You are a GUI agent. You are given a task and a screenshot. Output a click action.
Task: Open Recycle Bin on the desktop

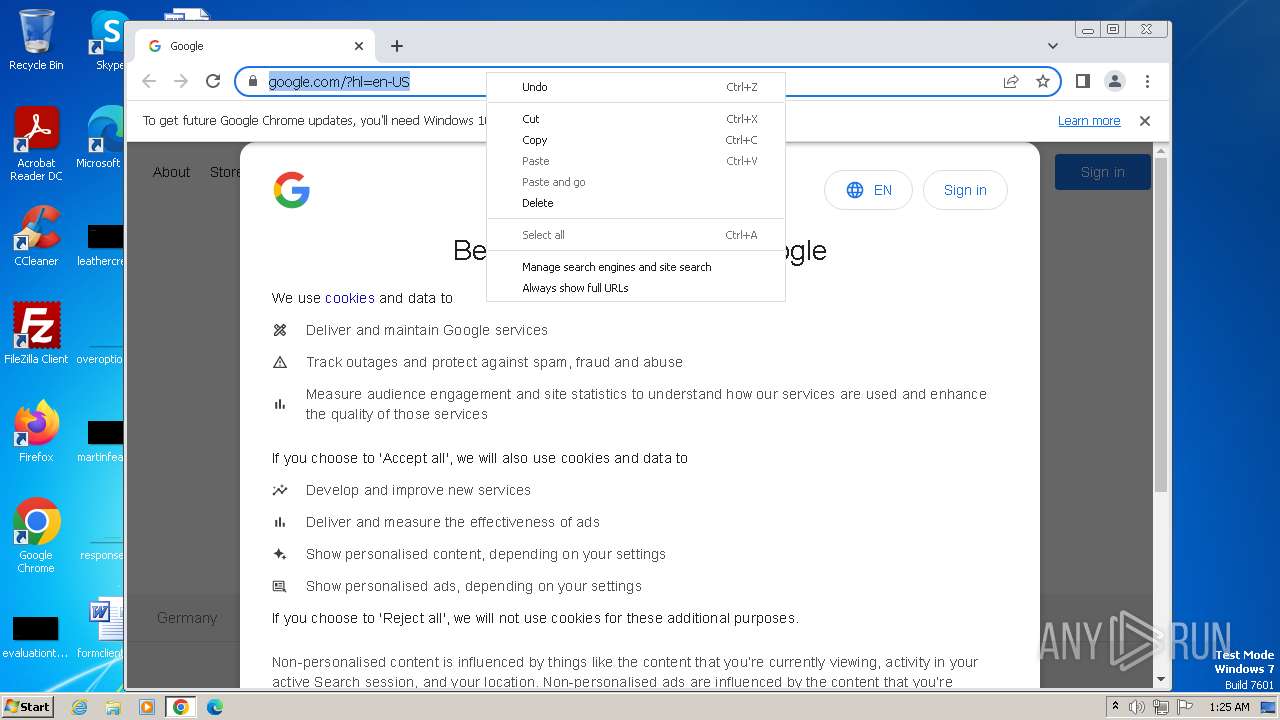[x=36, y=40]
